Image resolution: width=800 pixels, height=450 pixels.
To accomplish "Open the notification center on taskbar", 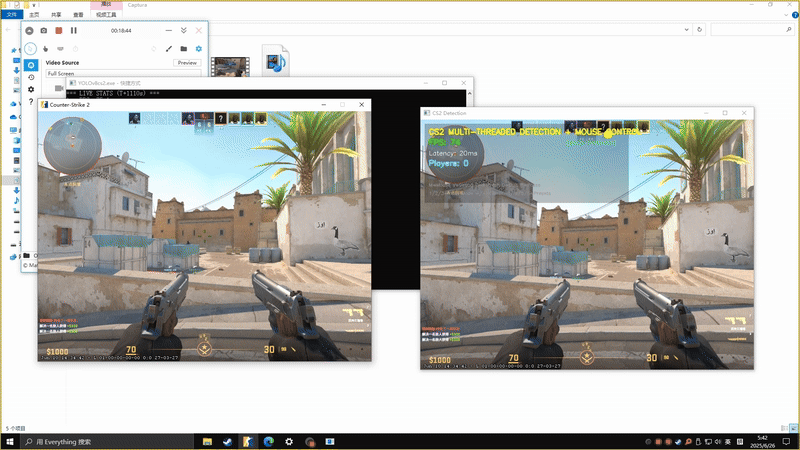I will point(787,442).
